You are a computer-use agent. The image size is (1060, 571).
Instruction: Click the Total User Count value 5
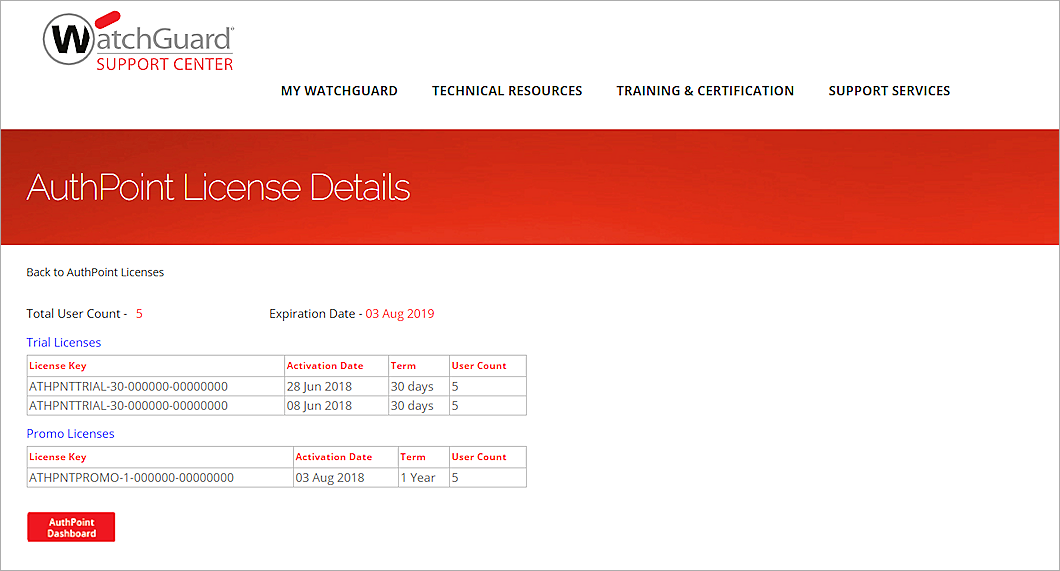point(139,314)
